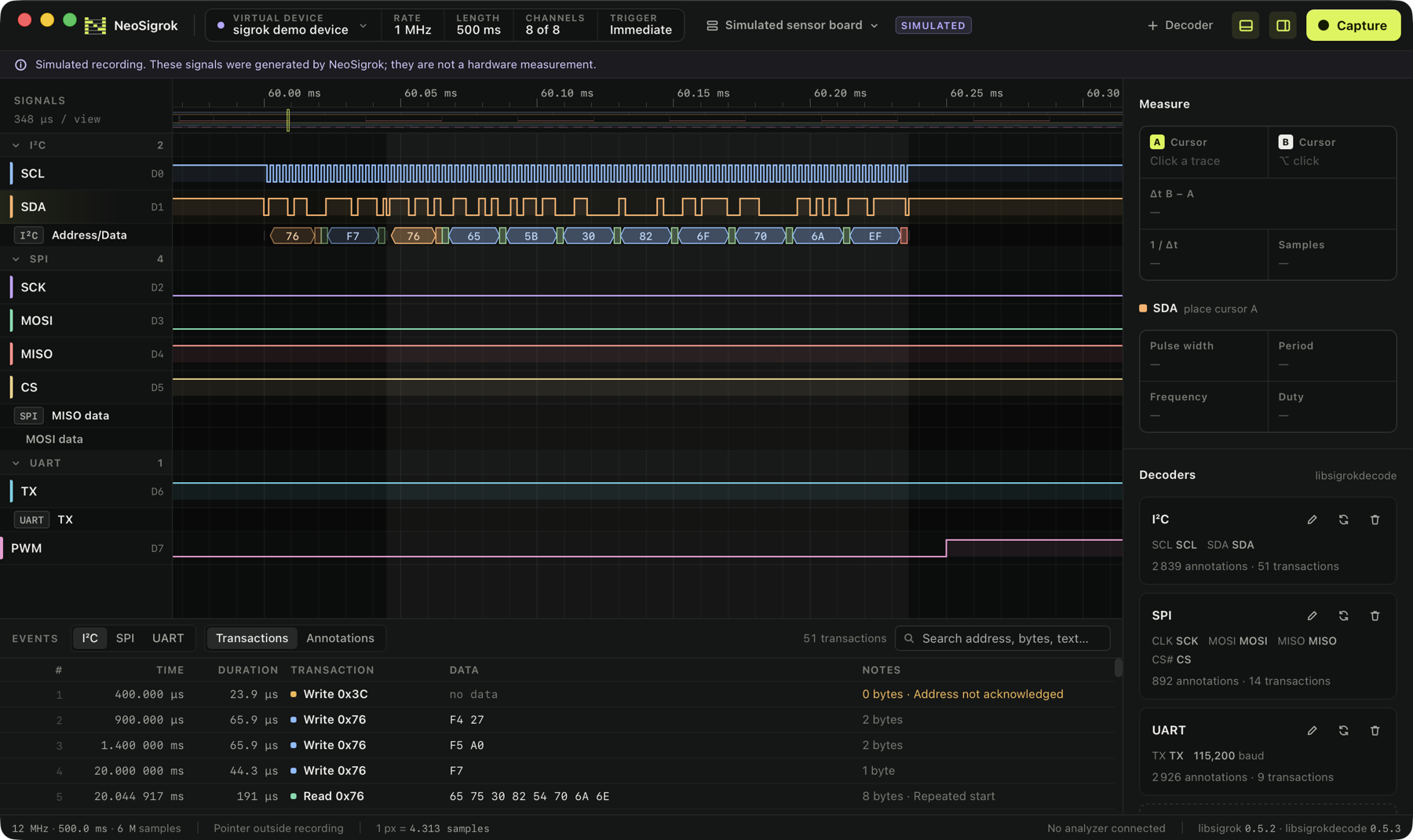The image size is (1413, 840).
Task: Click the SDA channel color bar
Action: [x=11, y=206]
